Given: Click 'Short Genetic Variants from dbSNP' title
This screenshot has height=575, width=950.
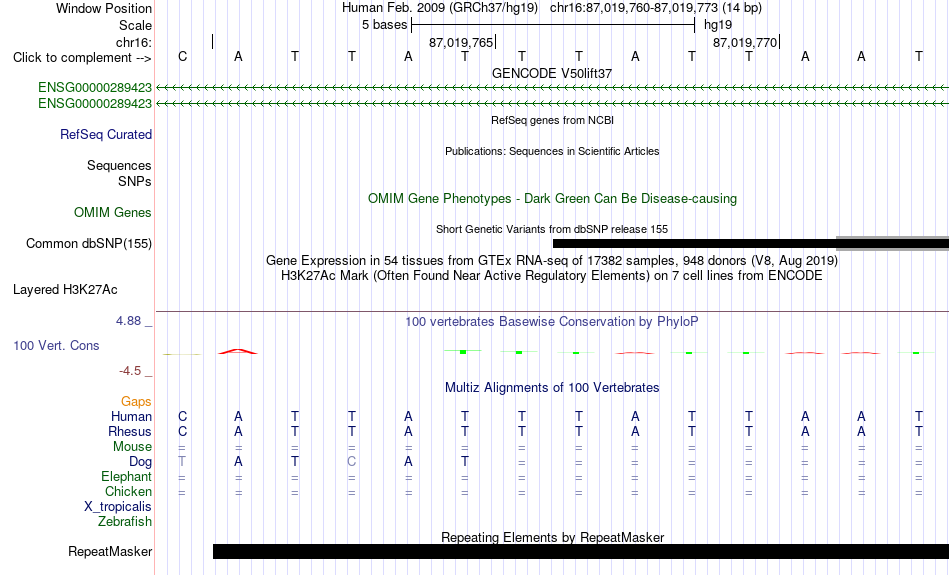Looking at the screenshot, I should (552, 229).
